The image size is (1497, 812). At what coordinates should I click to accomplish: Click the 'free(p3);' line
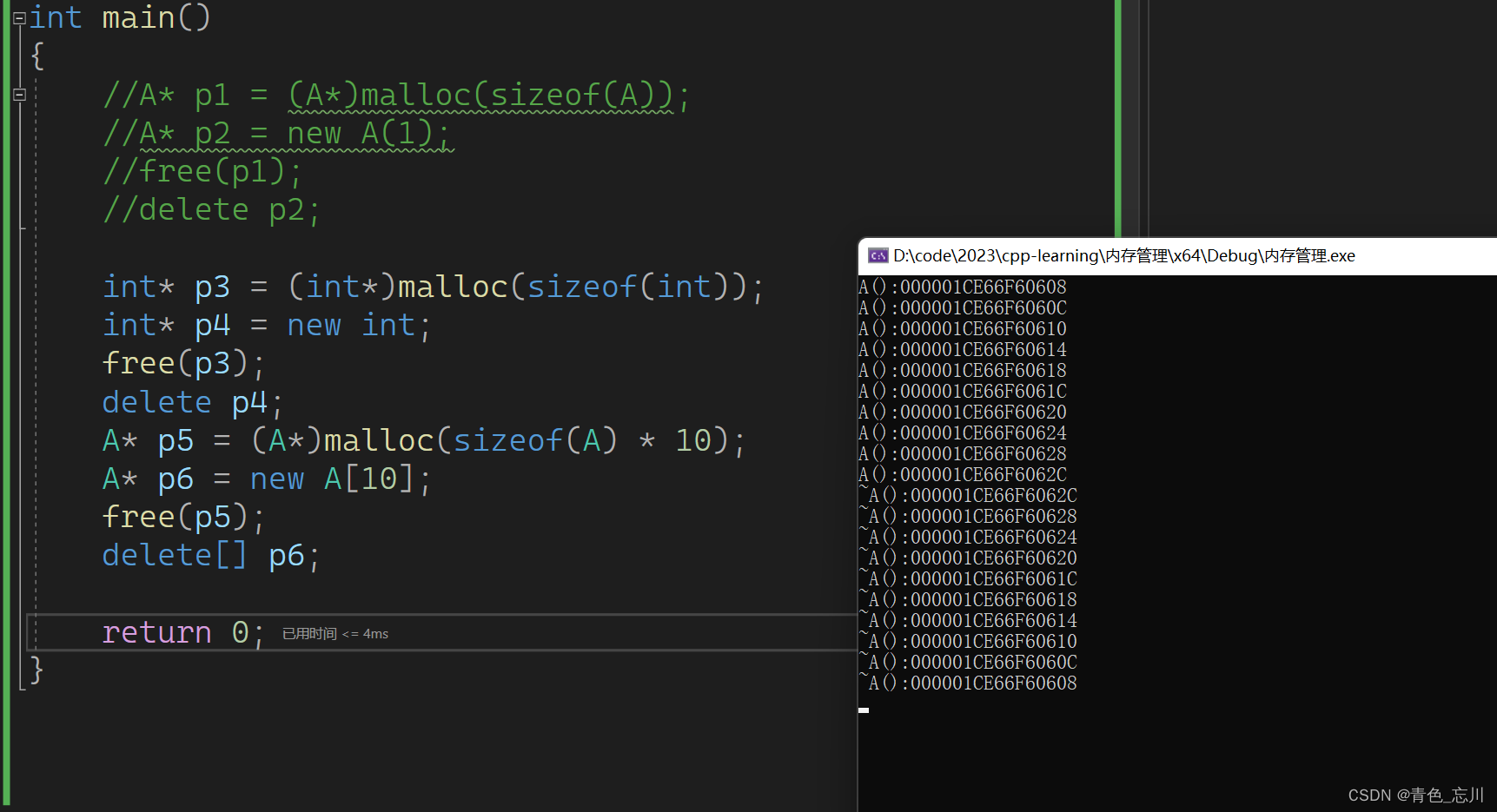point(183,363)
